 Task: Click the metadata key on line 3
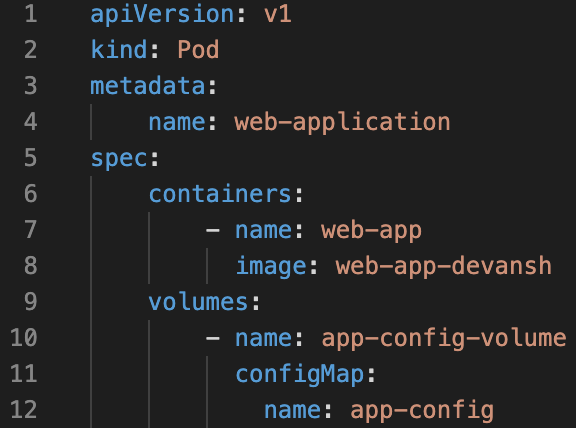(x=148, y=86)
